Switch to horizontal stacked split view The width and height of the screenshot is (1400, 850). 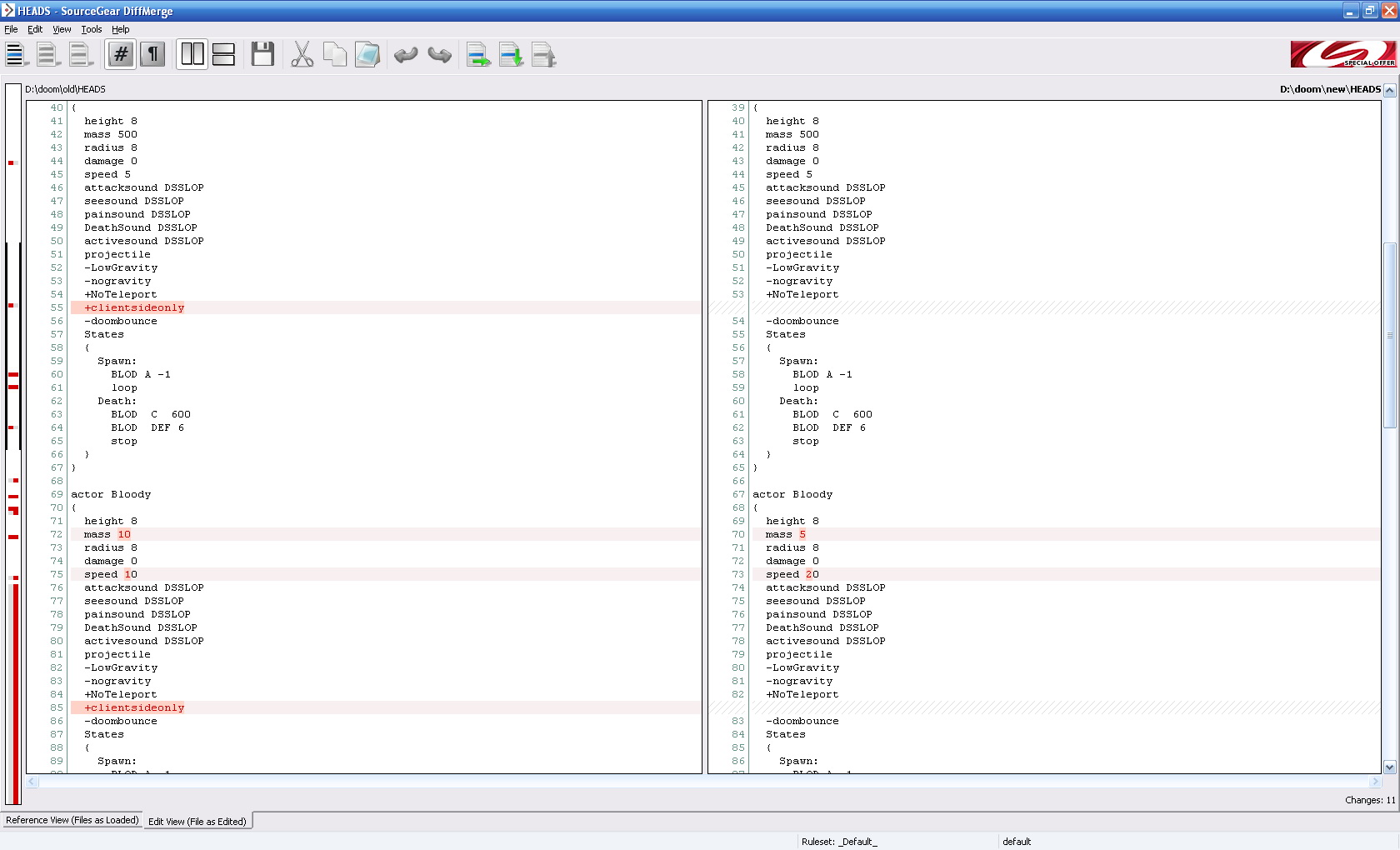[223, 55]
